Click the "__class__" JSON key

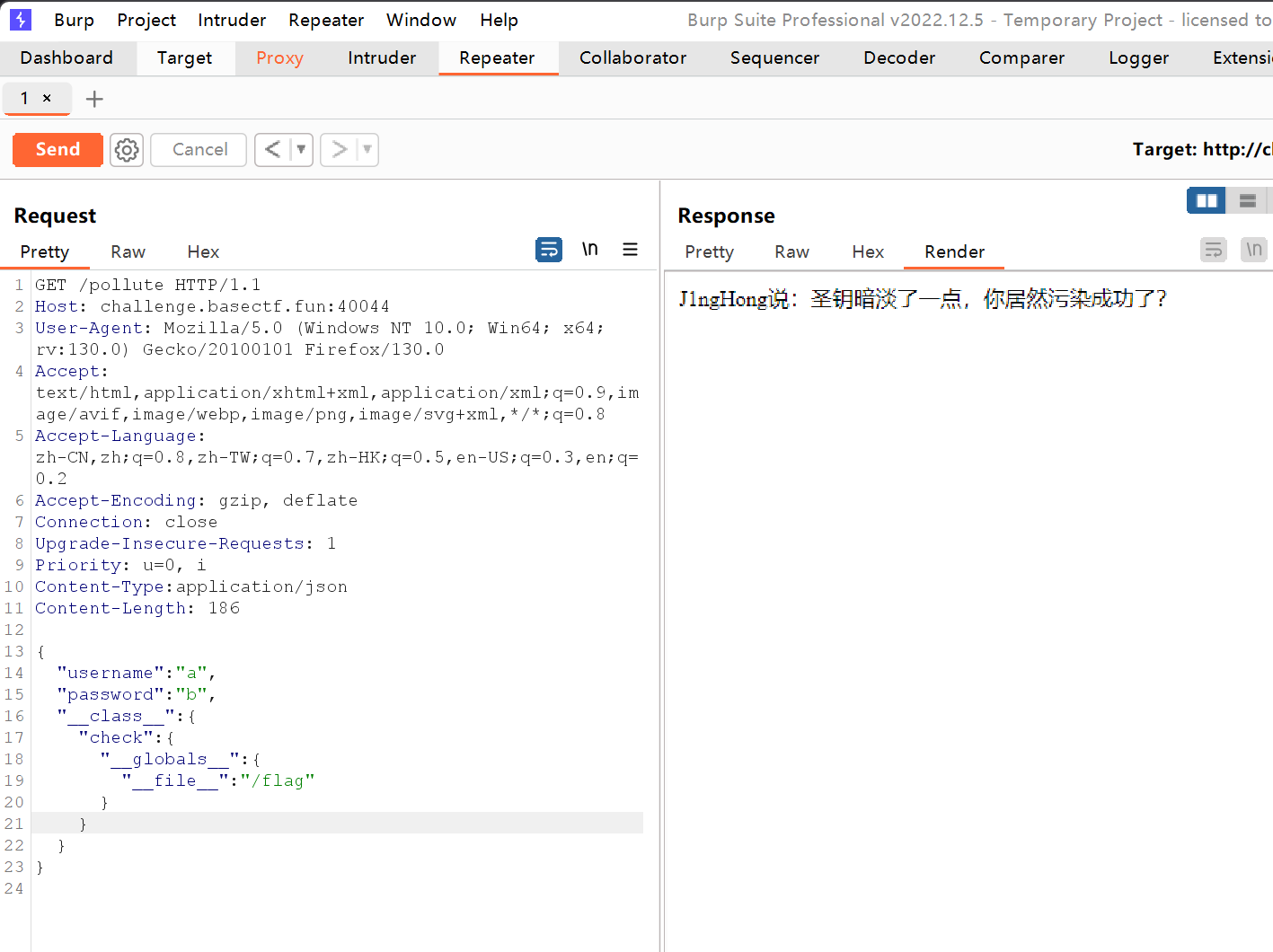pos(116,716)
